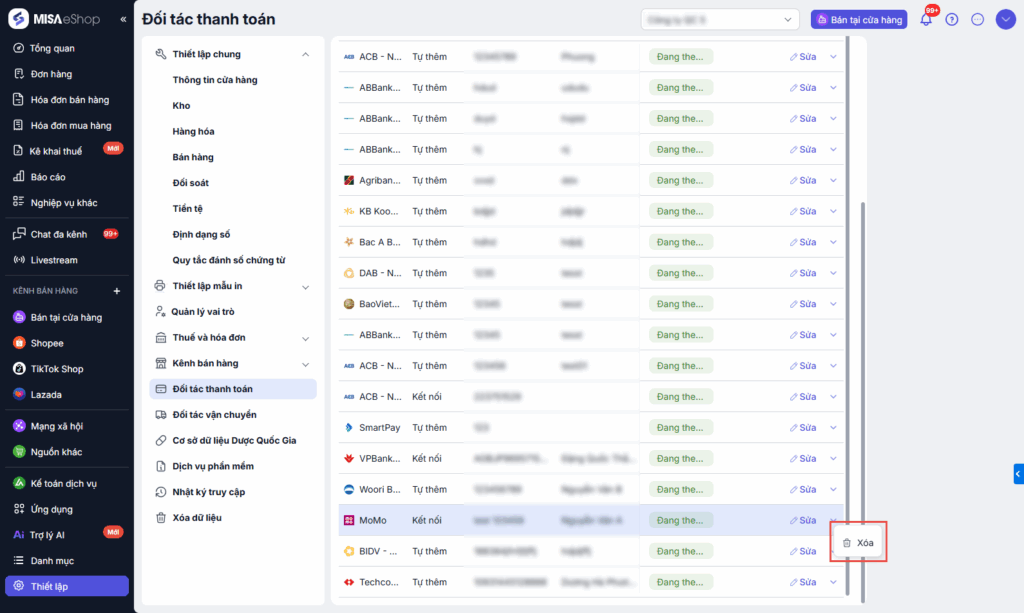Click the help question mark icon

pyautogui.click(x=952, y=19)
